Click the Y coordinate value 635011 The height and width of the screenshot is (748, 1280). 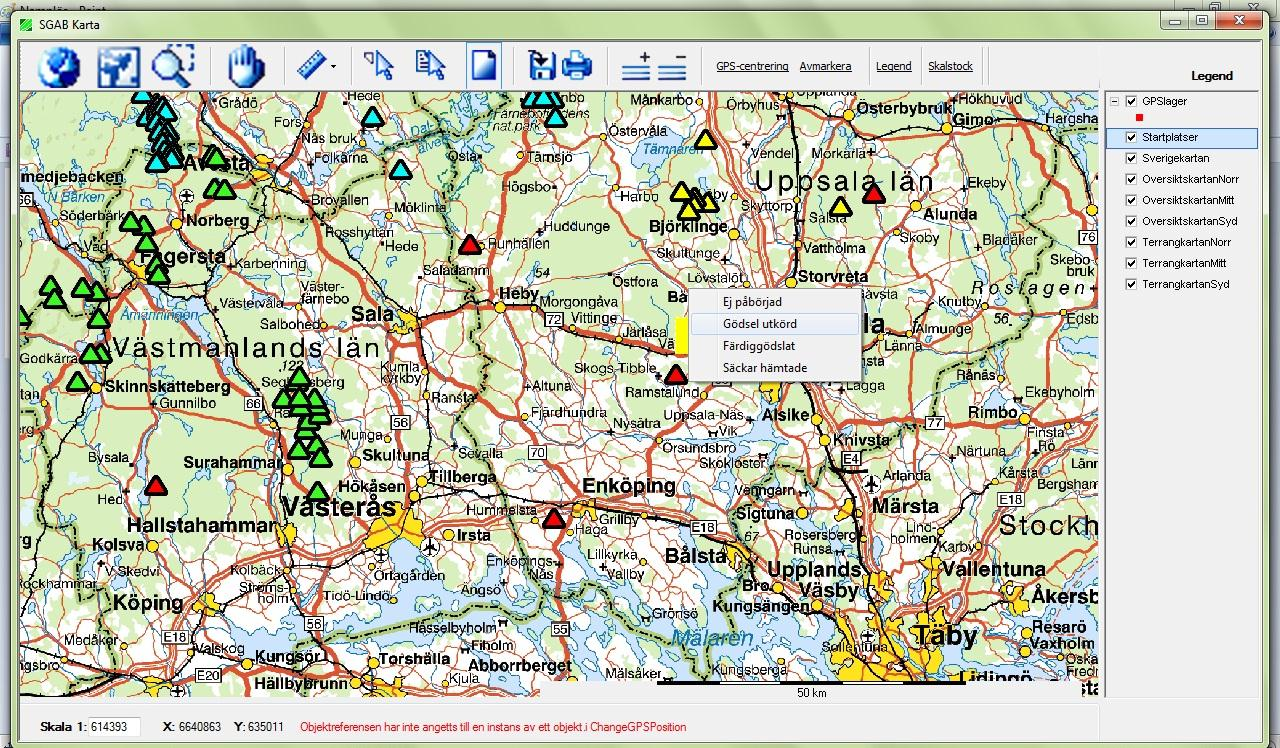265,727
